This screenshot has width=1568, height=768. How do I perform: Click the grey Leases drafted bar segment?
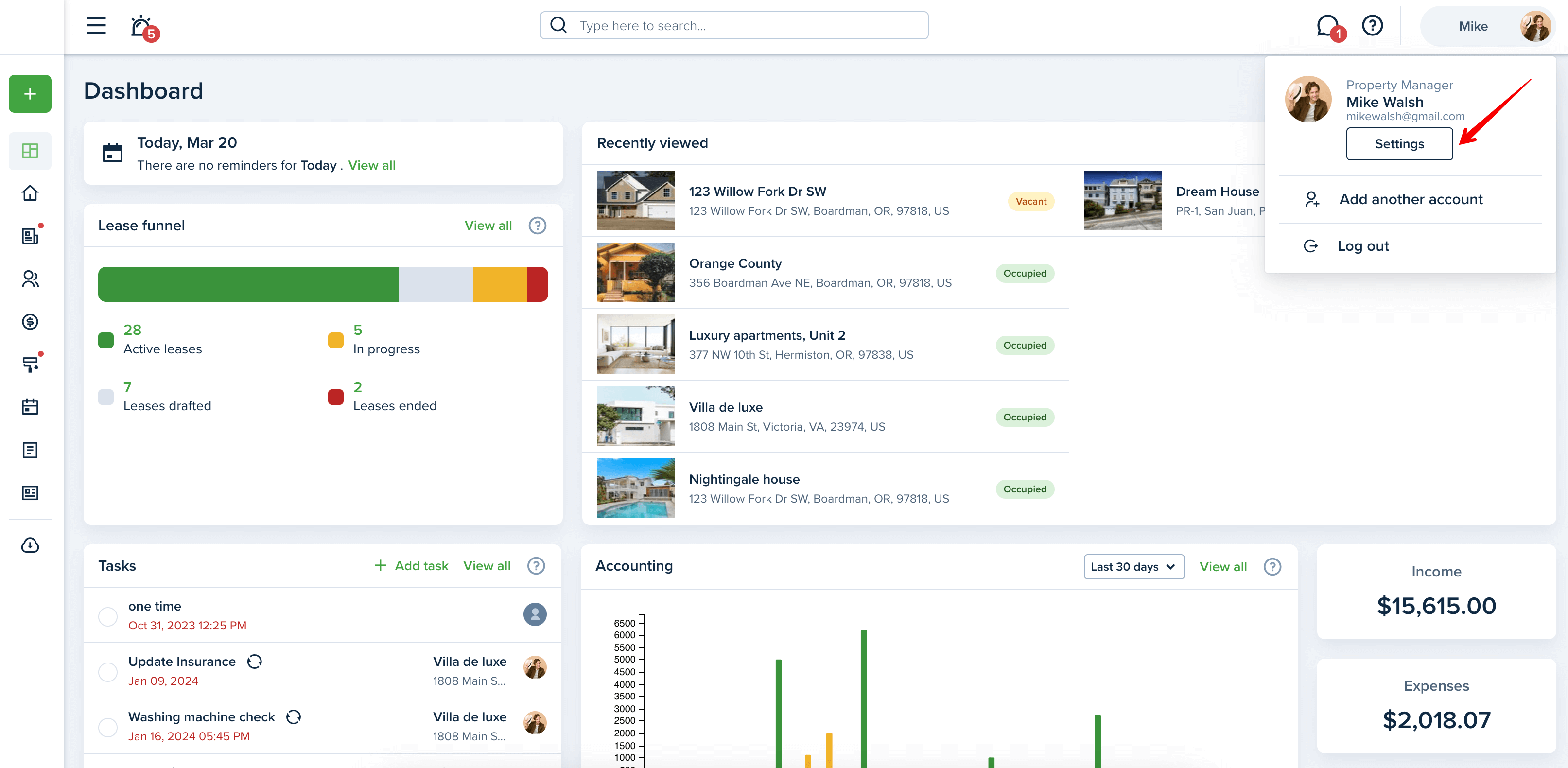click(436, 284)
